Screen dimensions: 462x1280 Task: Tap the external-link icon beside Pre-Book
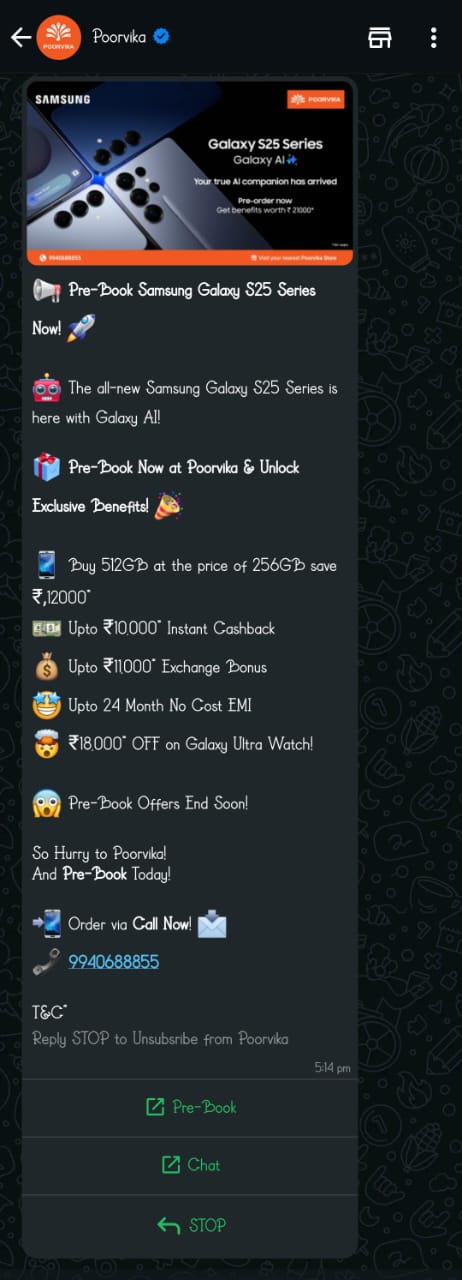[155, 1107]
